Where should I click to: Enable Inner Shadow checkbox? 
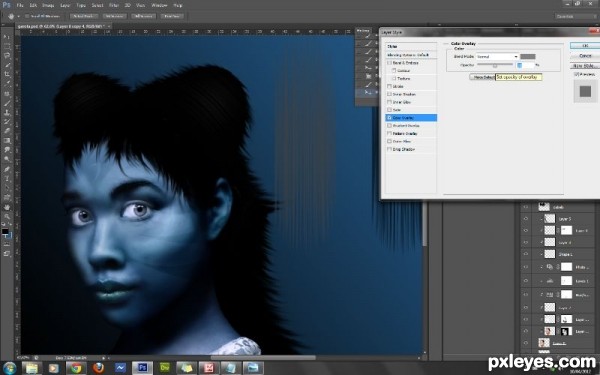(390, 94)
